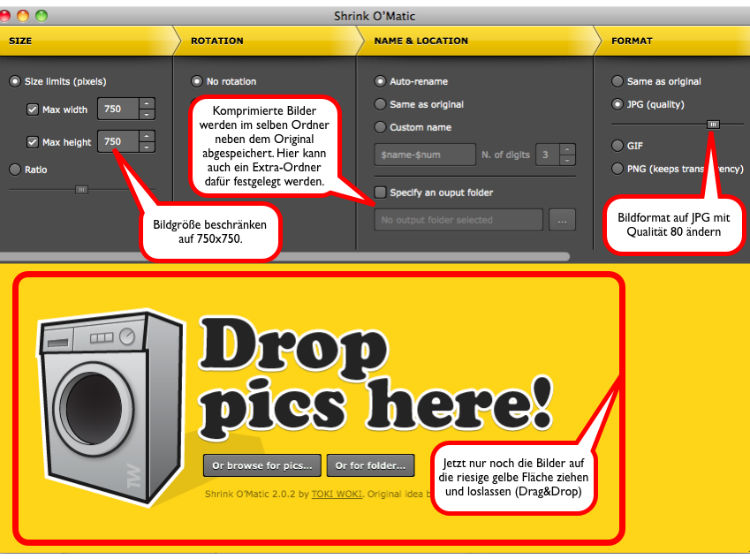Click the Max height value field

point(118,142)
